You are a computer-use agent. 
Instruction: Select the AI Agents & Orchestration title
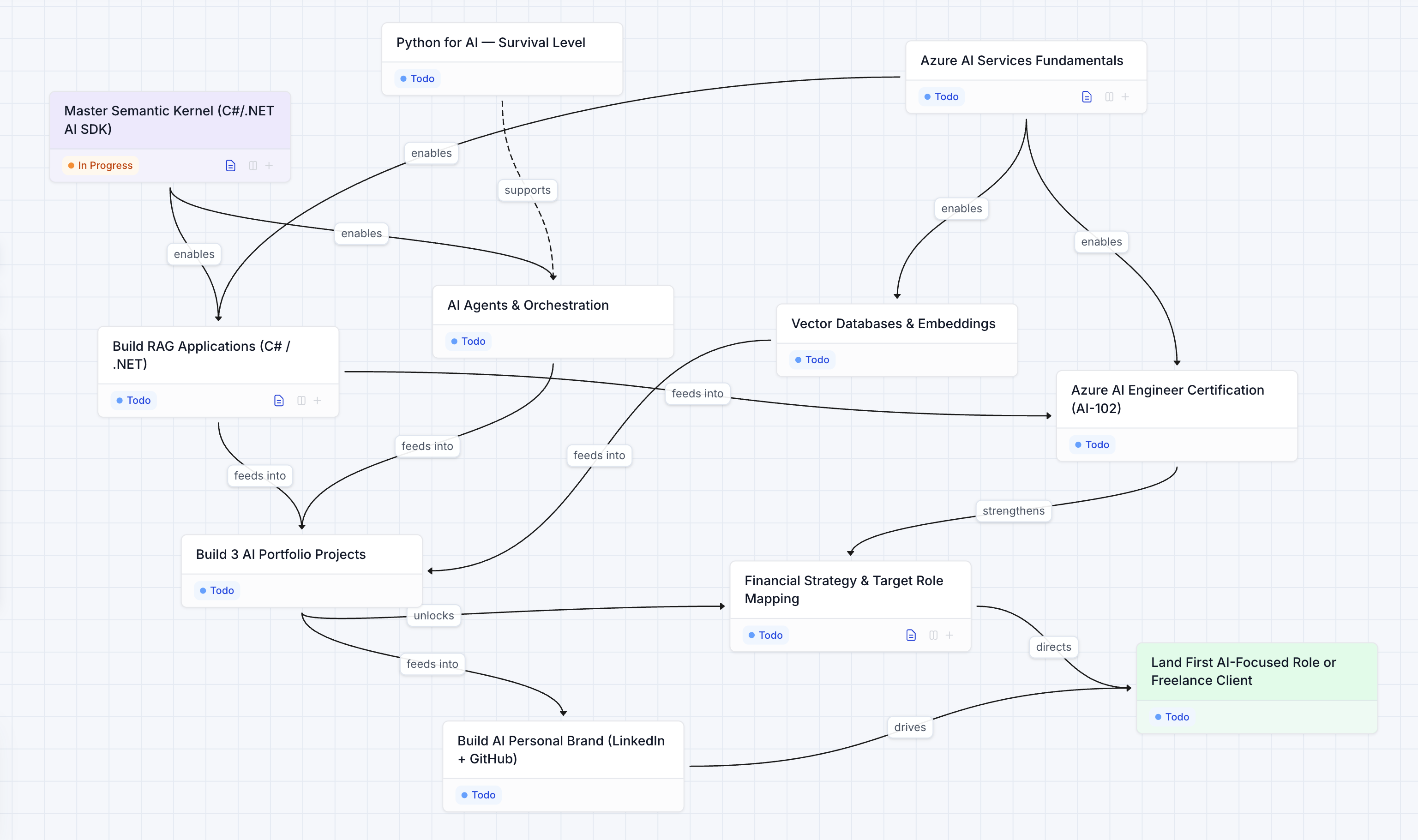point(528,305)
